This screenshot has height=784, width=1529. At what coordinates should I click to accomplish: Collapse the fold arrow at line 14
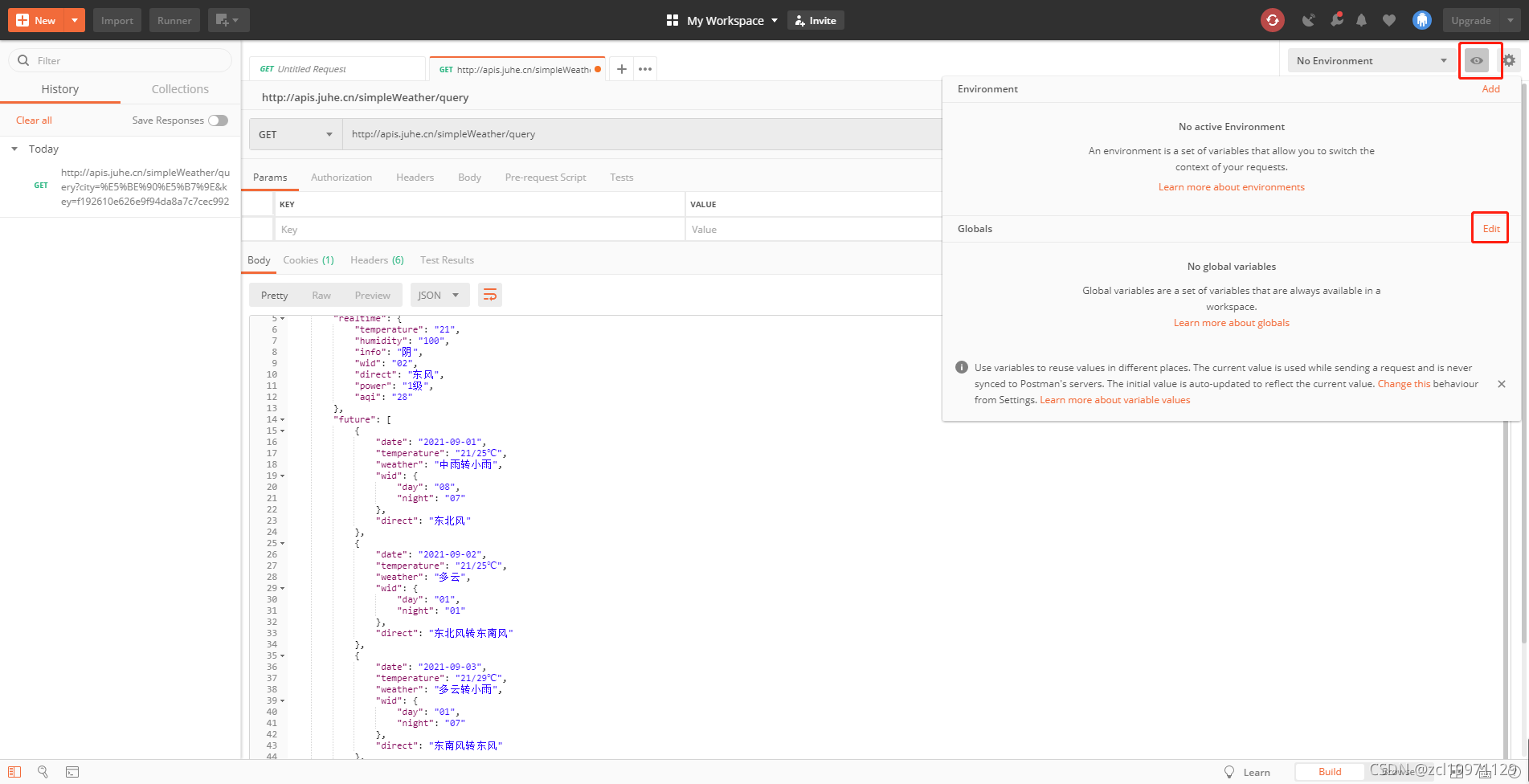282,419
